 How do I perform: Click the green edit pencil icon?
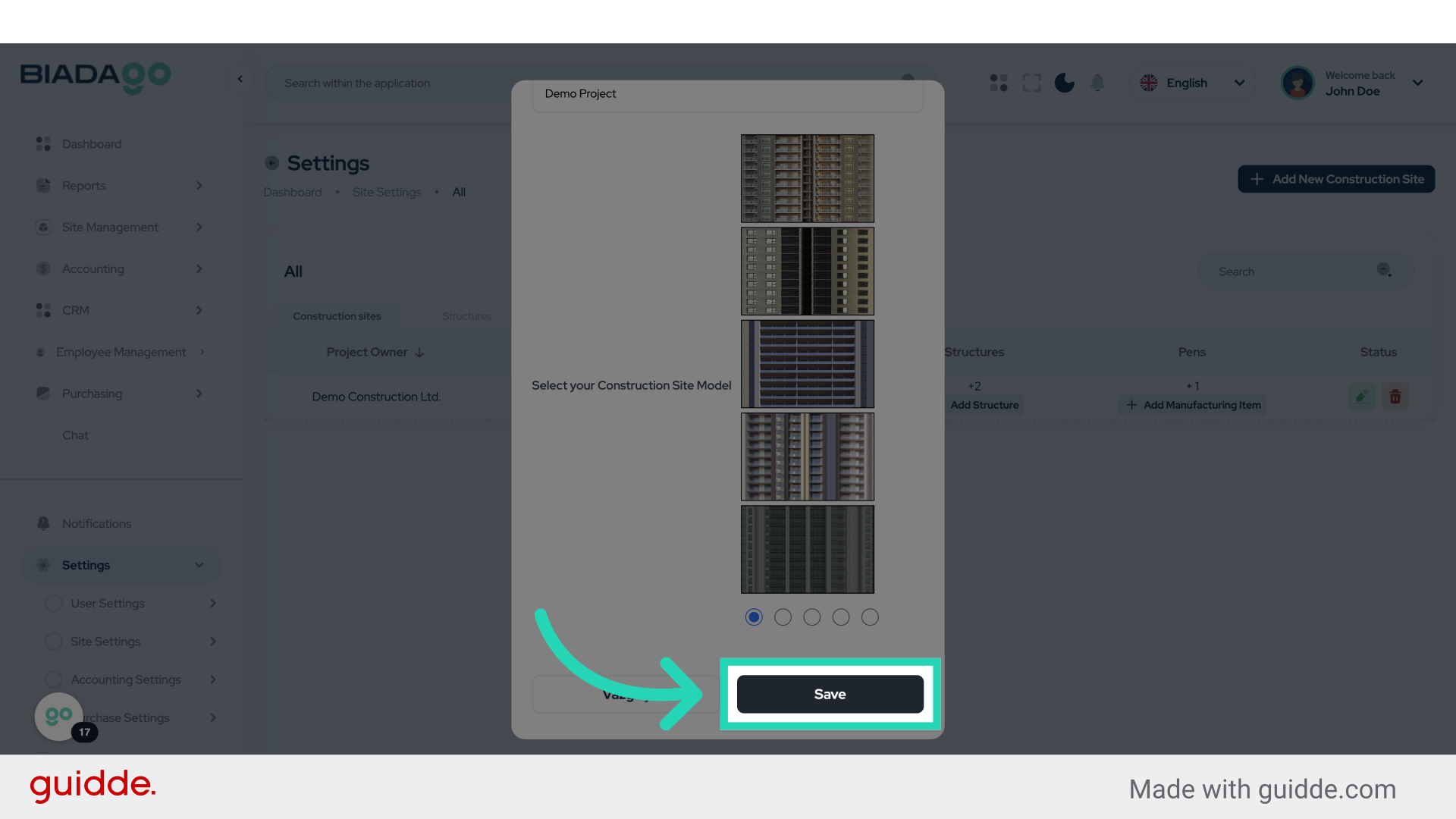coord(1362,397)
